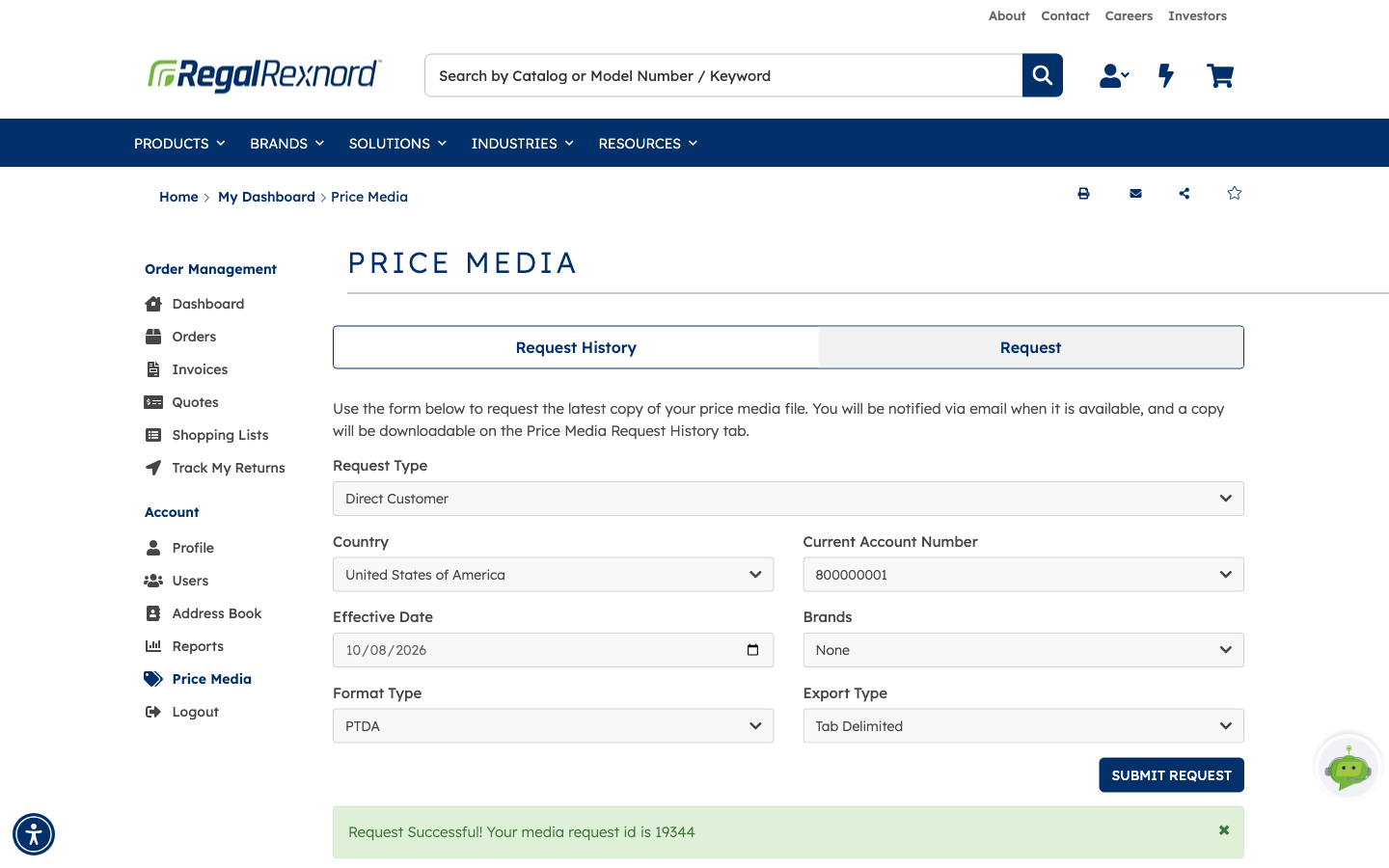Email this page via envelope icon
The width and height of the screenshot is (1389, 868).
click(x=1135, y=194)
